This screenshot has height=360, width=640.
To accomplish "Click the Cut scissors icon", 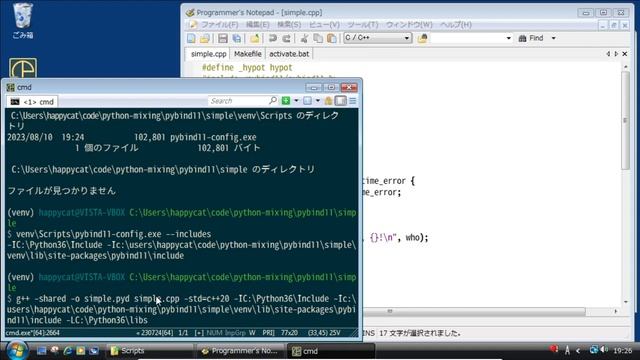I will 304,38.
